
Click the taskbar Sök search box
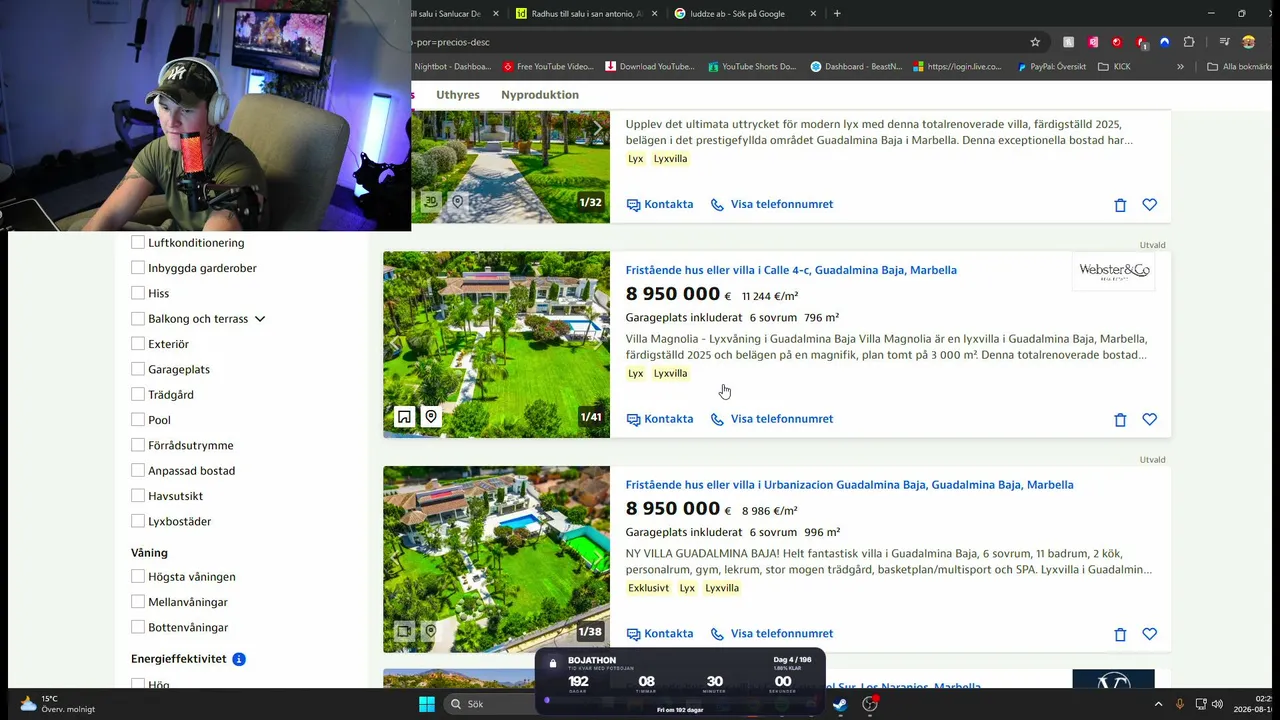tap(489, 704)
